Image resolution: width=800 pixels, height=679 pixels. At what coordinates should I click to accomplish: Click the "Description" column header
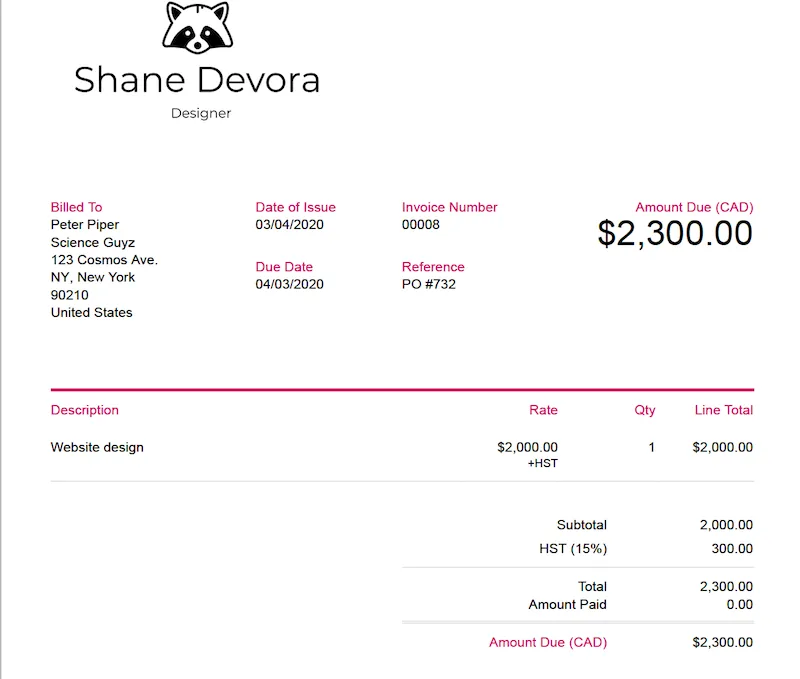coord(85,410)
